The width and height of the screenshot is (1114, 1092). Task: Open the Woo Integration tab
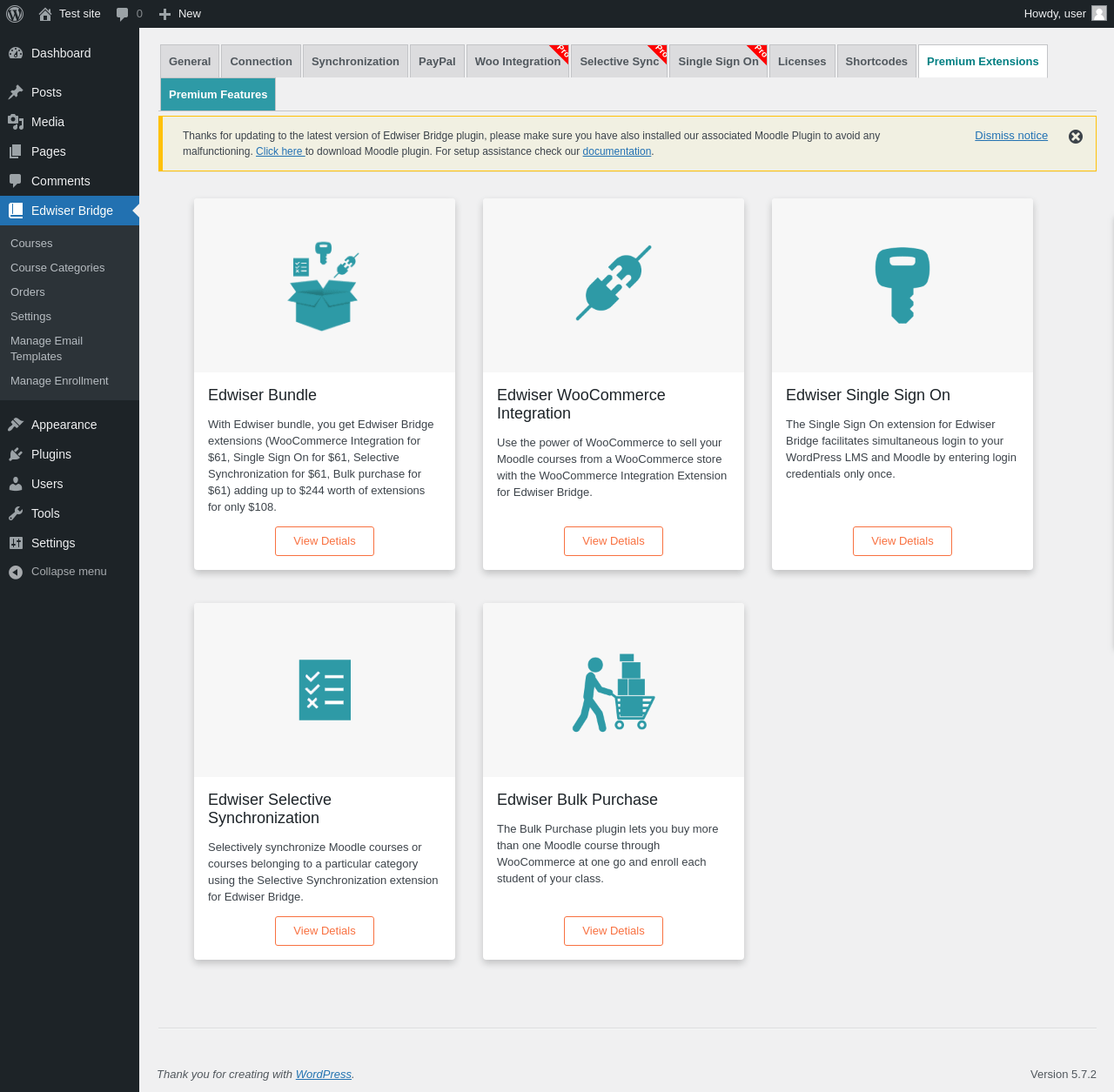(518, 61)
